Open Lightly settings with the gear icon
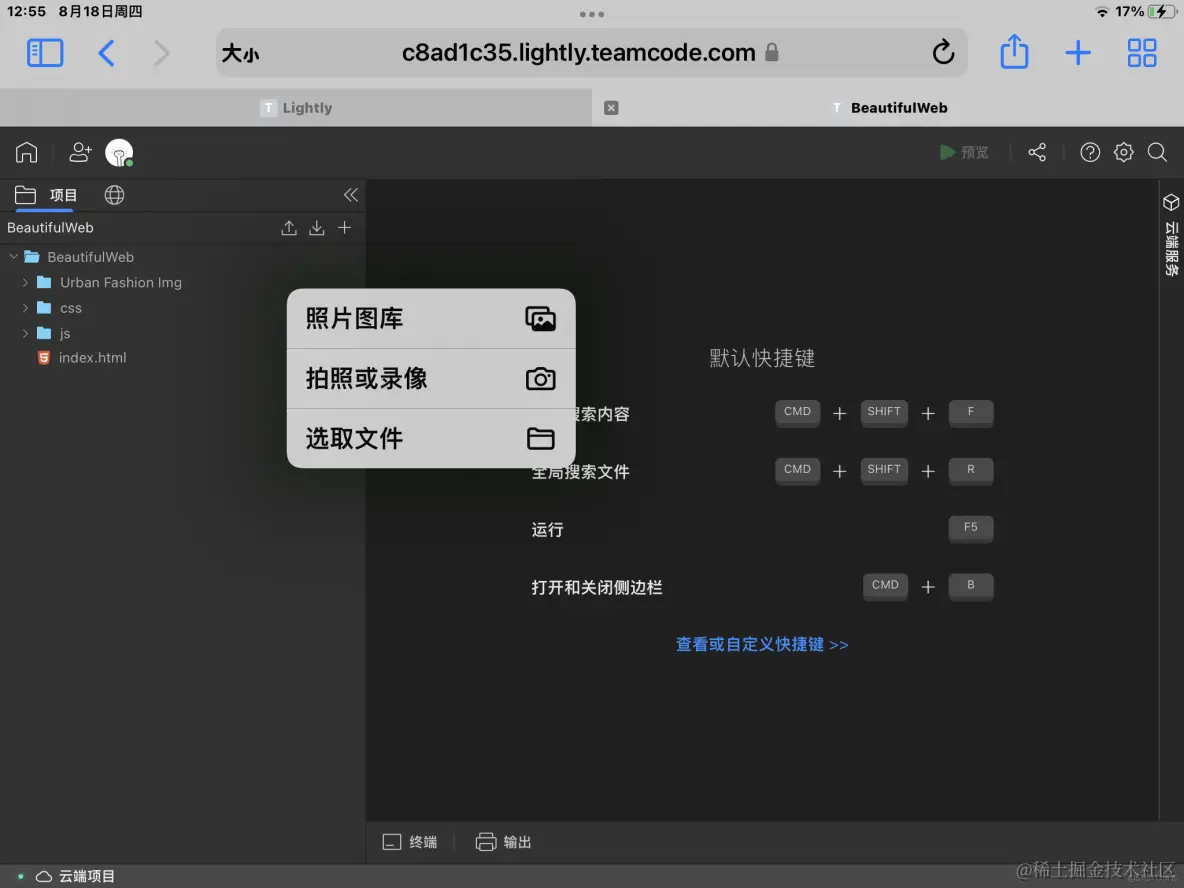This screenshot has height=888, width=1184. click(x=1123, y=152)
